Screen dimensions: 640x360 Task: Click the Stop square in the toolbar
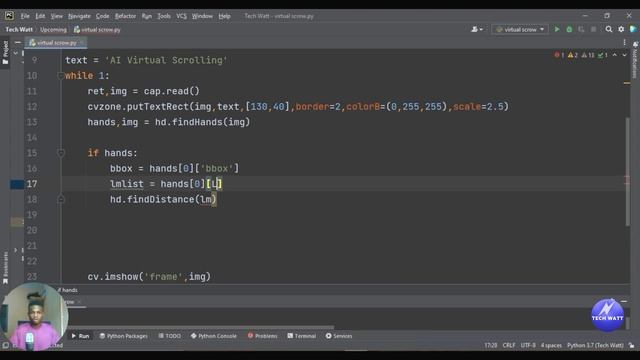pyautogui.click(x=593, y=29)
